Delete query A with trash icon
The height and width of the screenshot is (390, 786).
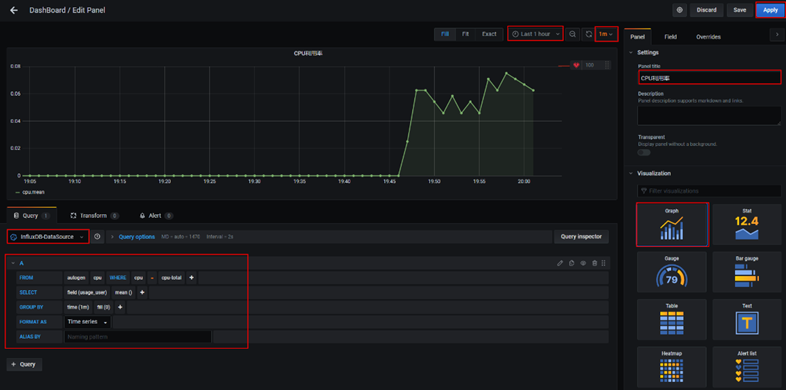click(x=595, y=263)
